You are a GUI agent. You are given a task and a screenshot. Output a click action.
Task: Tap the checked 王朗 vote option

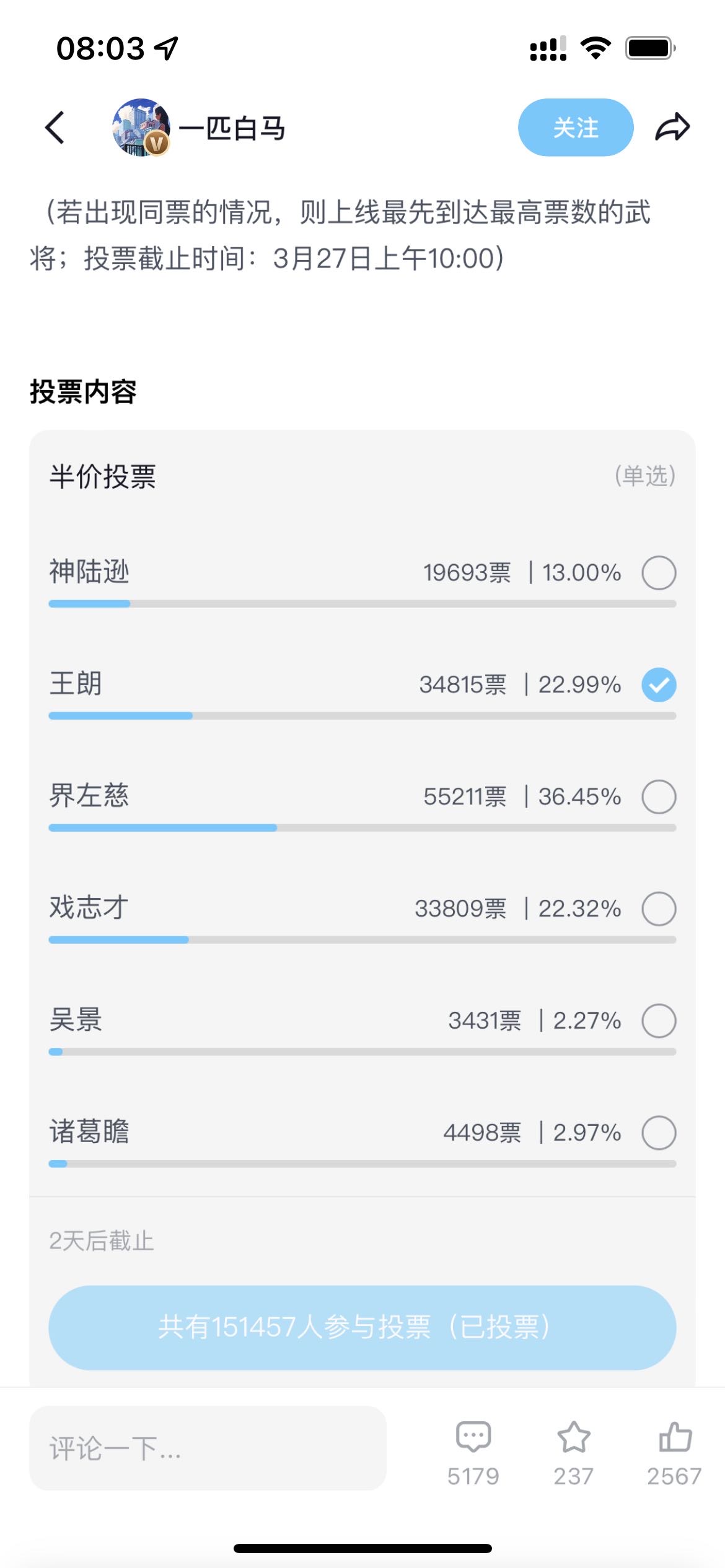click(x=659, y=685)
